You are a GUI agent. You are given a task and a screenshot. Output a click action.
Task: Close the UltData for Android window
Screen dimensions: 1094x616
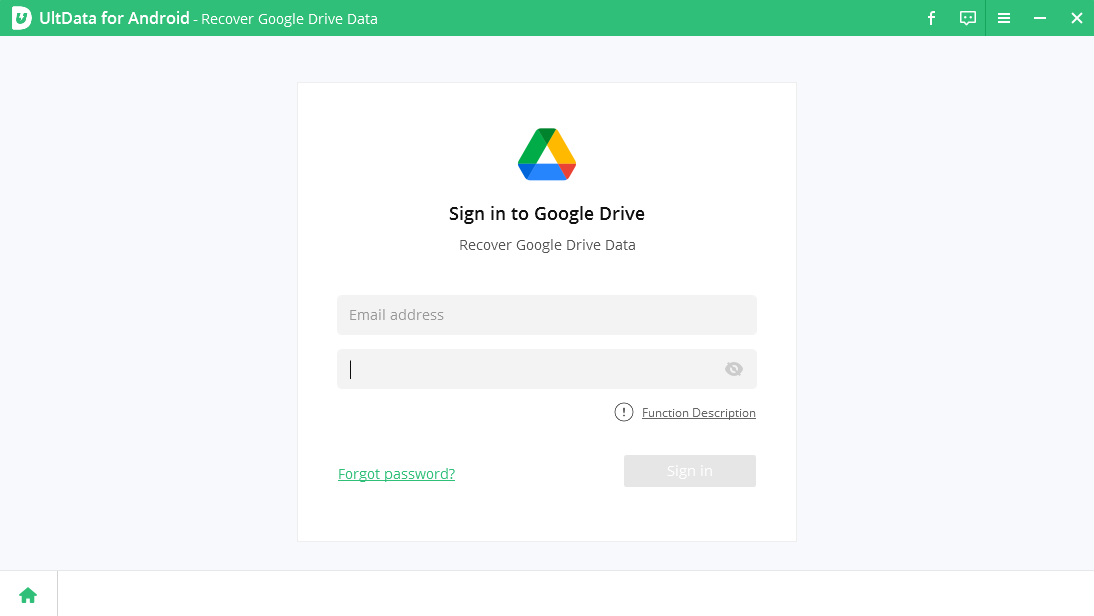1076,18
